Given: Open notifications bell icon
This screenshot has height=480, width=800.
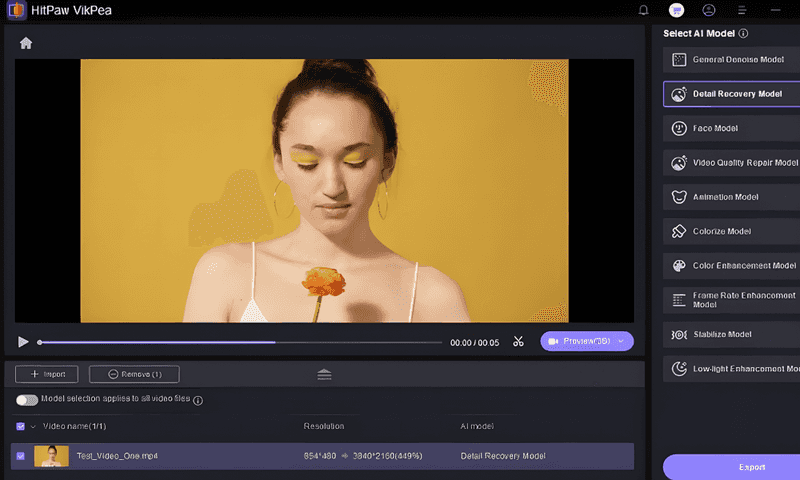Looking at the screenshot, I should click(x=644, y=10).
